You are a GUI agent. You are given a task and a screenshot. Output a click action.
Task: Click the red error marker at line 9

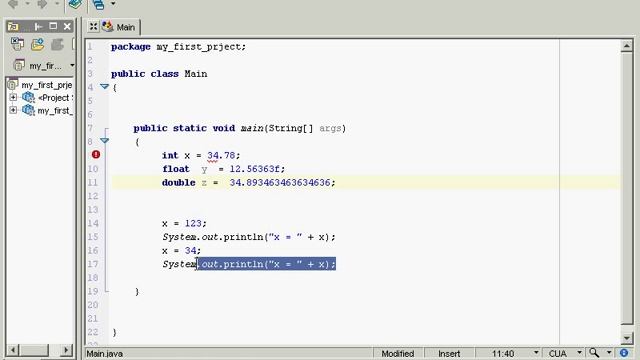(96, 154)
